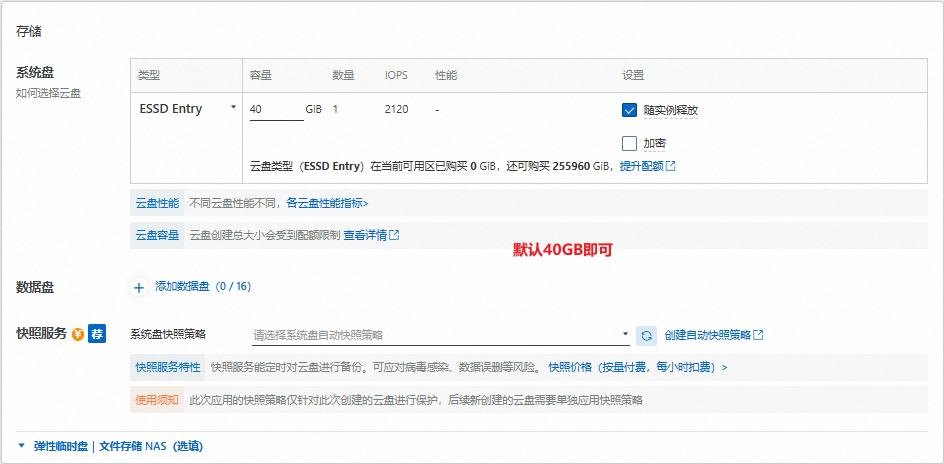The image size is (944, 464).
Task: Open the 各云盘性能指标 link
Action: pyautogui.click(x=328, y=203)
